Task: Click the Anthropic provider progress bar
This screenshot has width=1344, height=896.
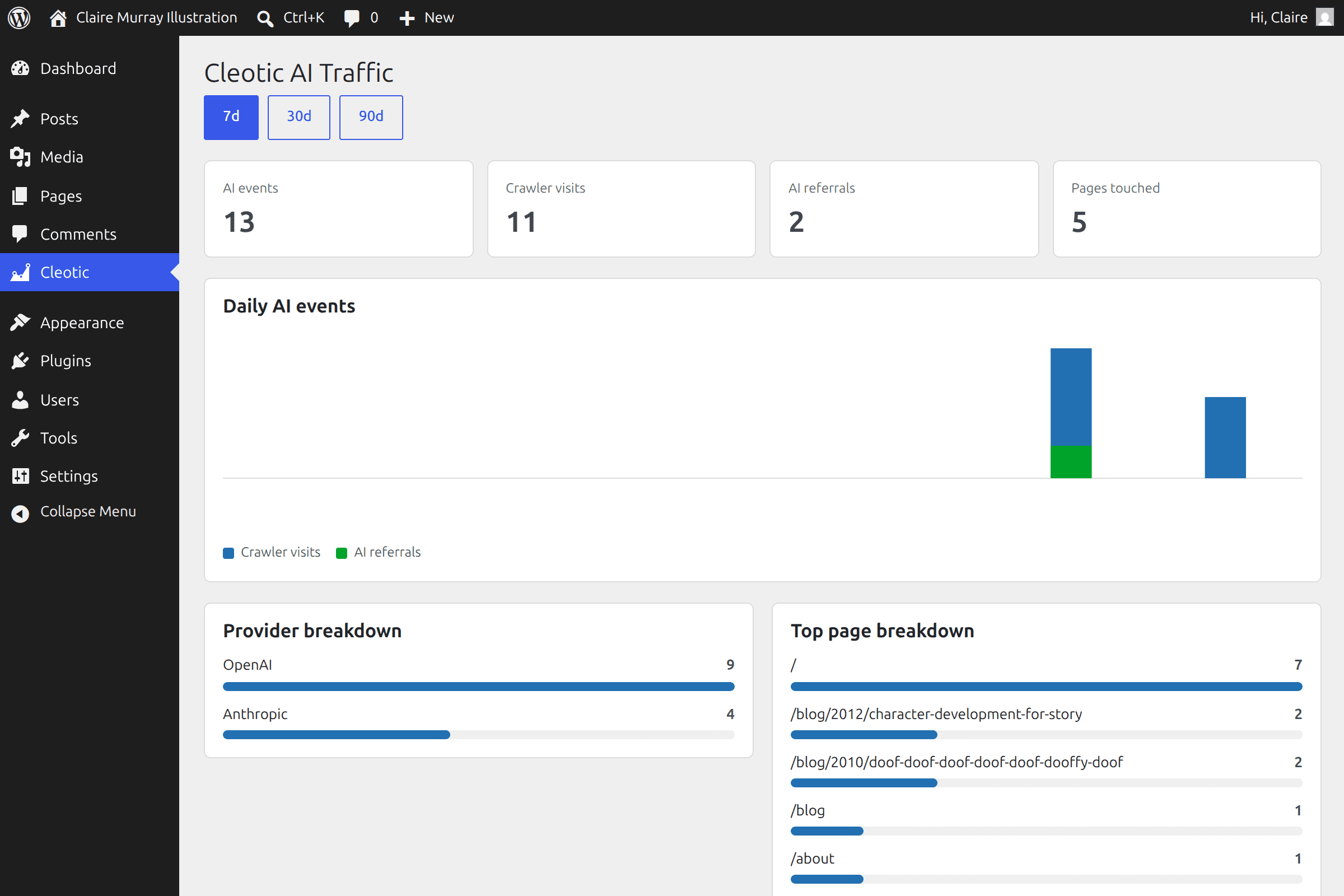Action: click(479, 735)
